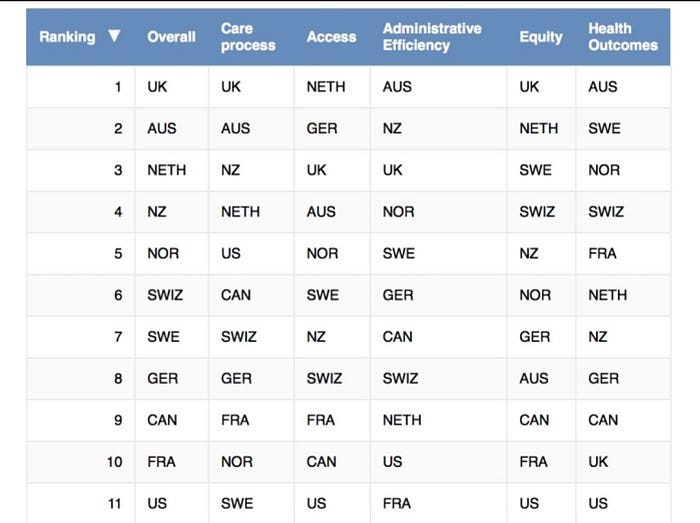
Task: Click the Ranking sort arrow icon
Action: pyautogui.click(x=114, y=36)
